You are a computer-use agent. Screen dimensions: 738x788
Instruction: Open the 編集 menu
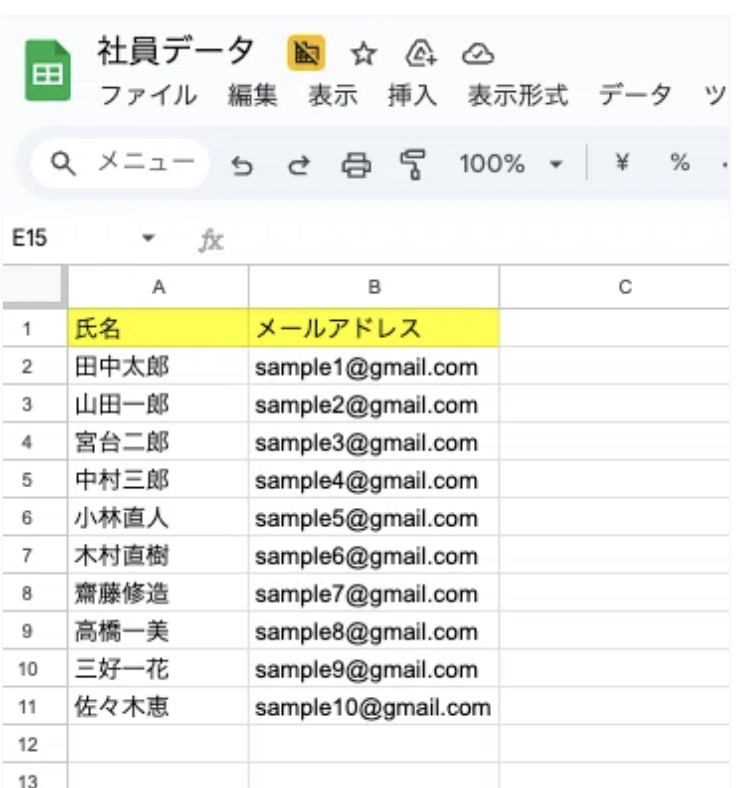click(x=252, y=95)
